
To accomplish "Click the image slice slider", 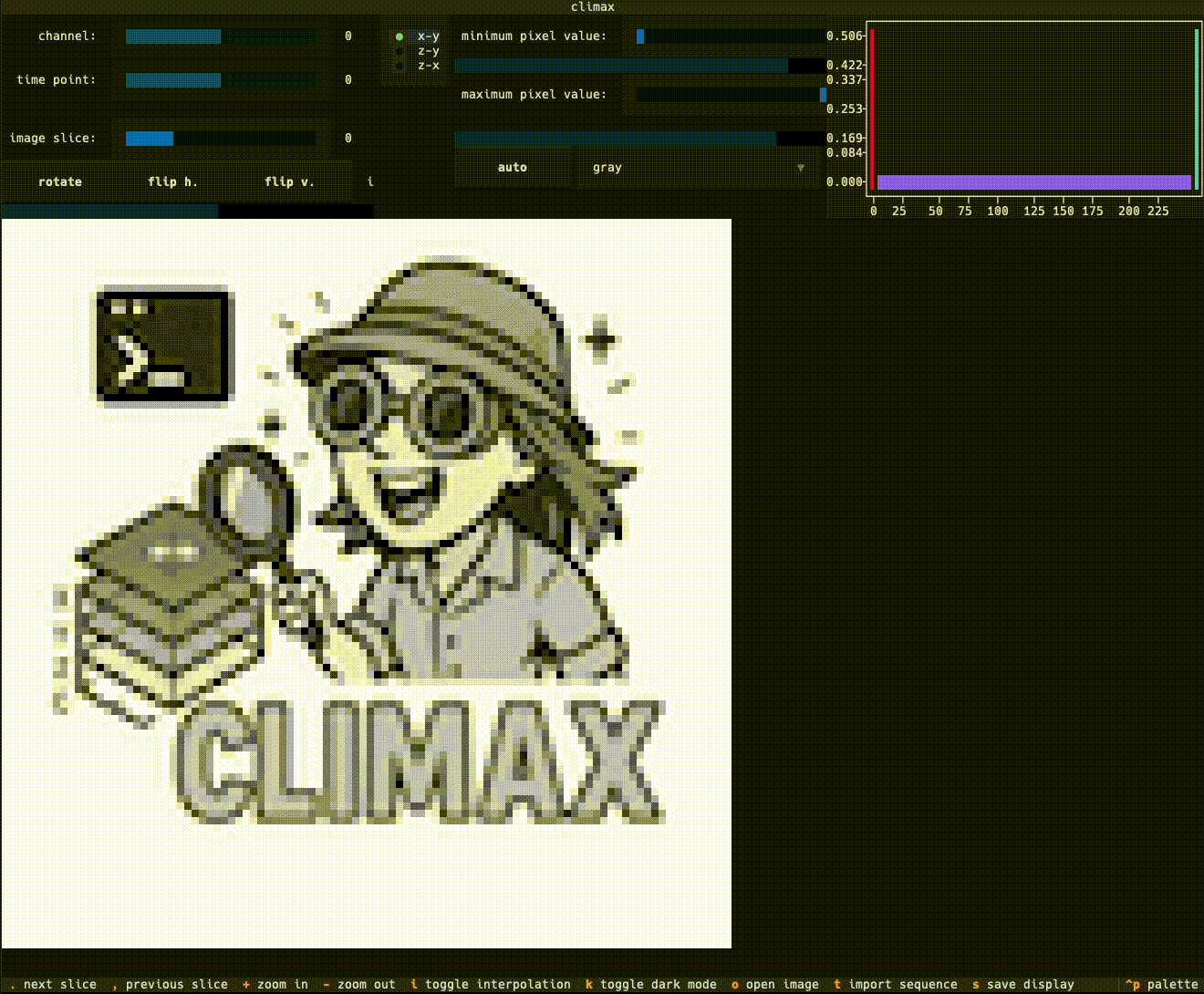I will point(221,139).
